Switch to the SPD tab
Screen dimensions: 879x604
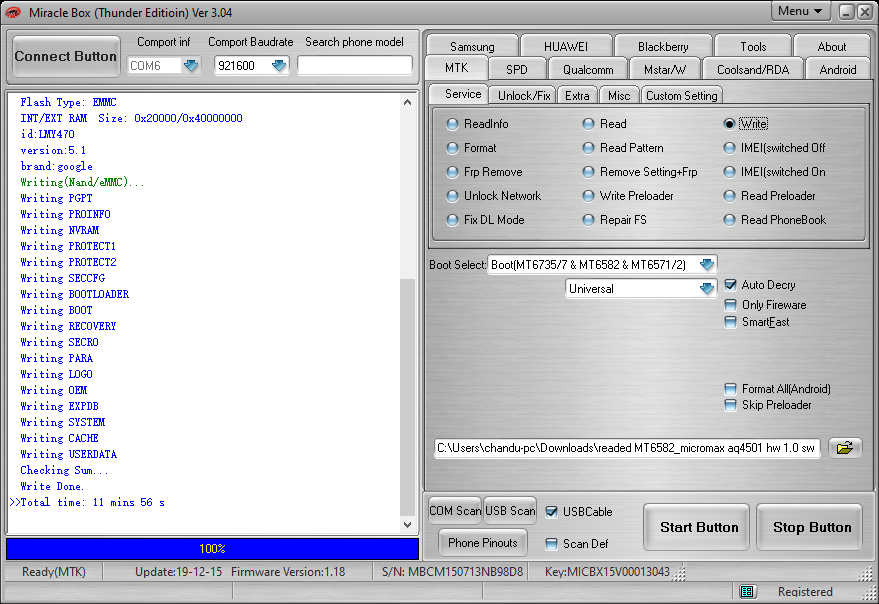pos(516,70)
